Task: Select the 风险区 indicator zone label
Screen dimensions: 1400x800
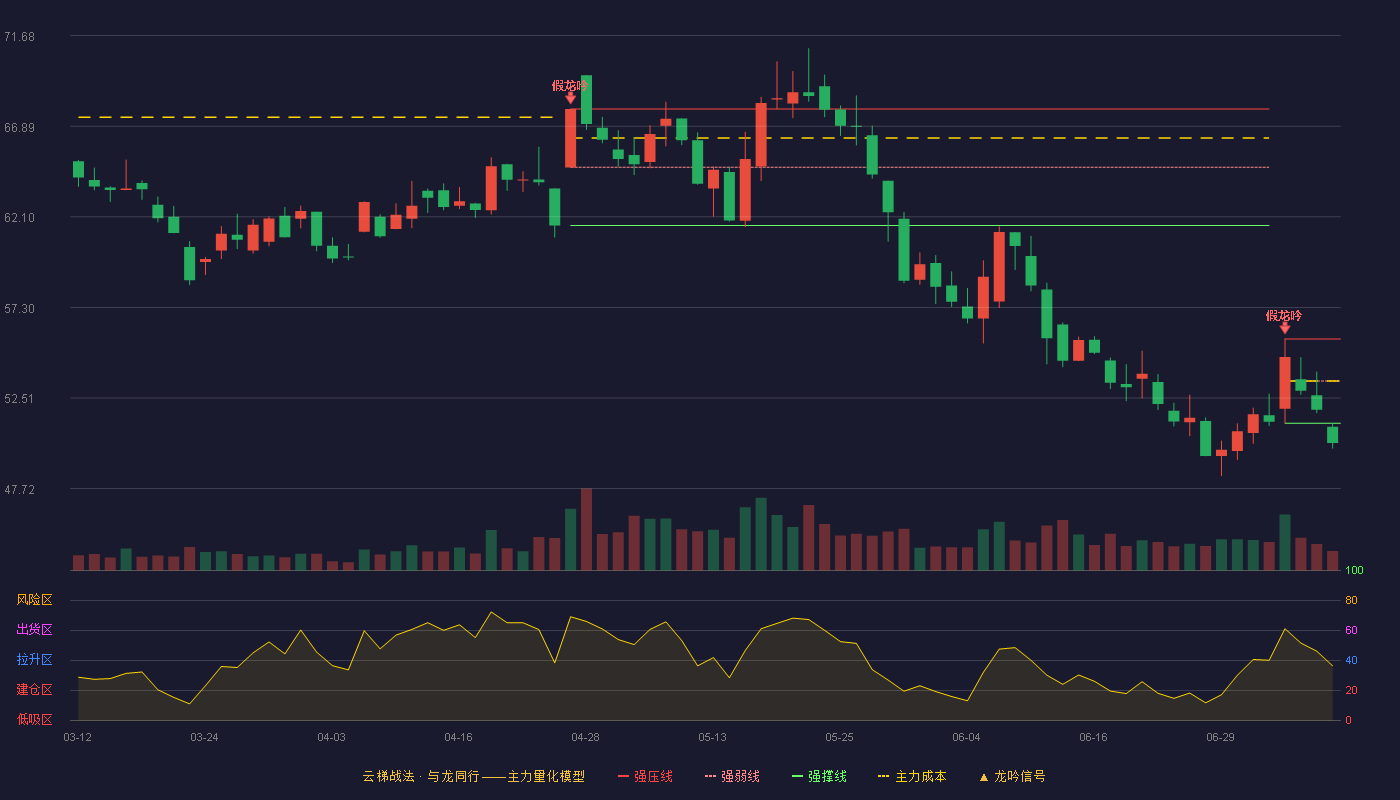Action: [x=34, y=600]
